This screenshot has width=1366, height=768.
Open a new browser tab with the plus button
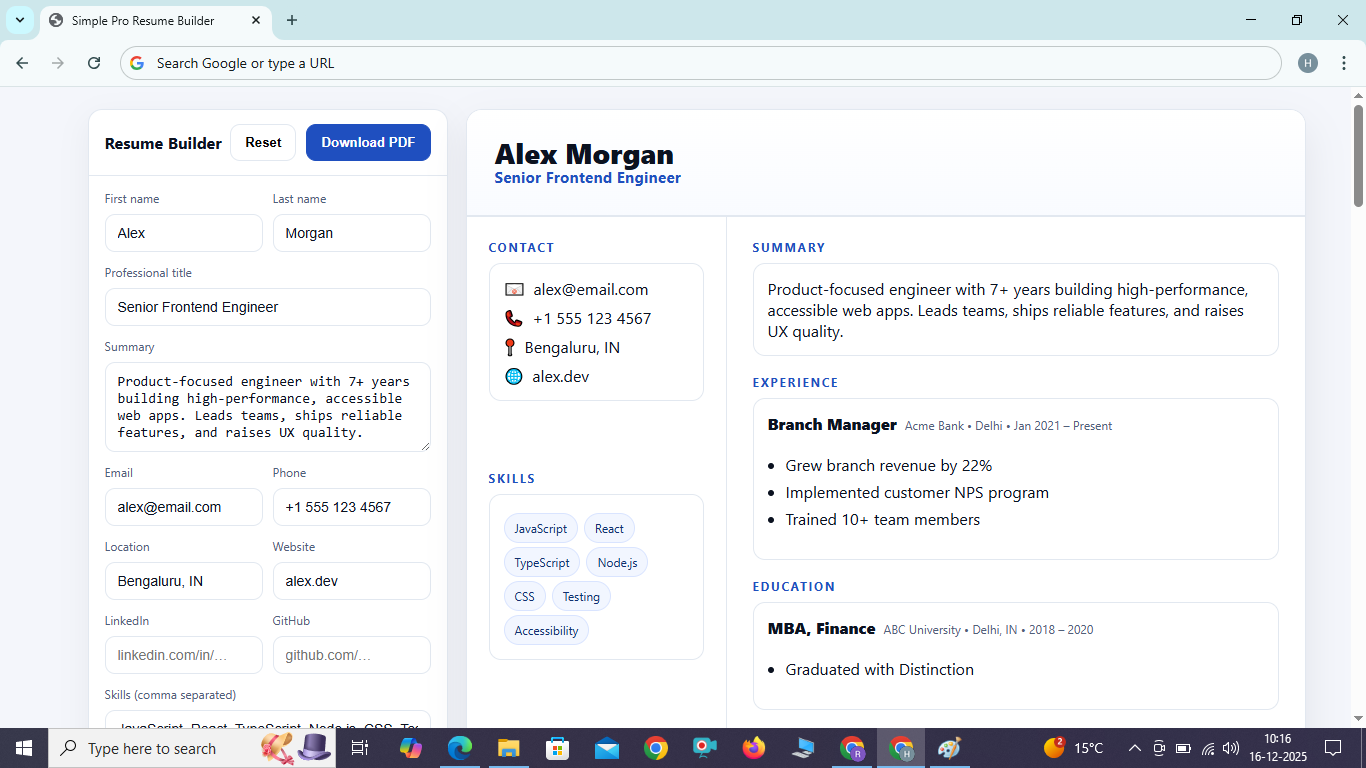291,20
